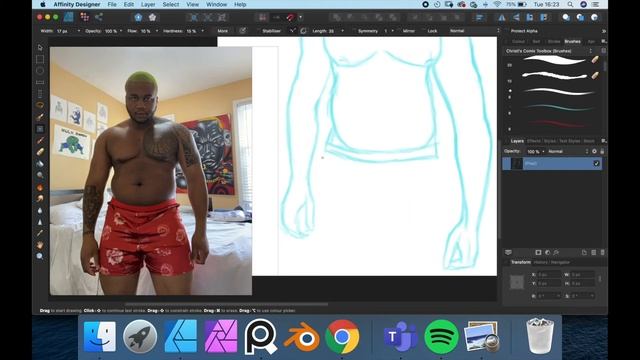640x360 pixels.
Task: Open the brush Width dropdown
Action: 78,31
